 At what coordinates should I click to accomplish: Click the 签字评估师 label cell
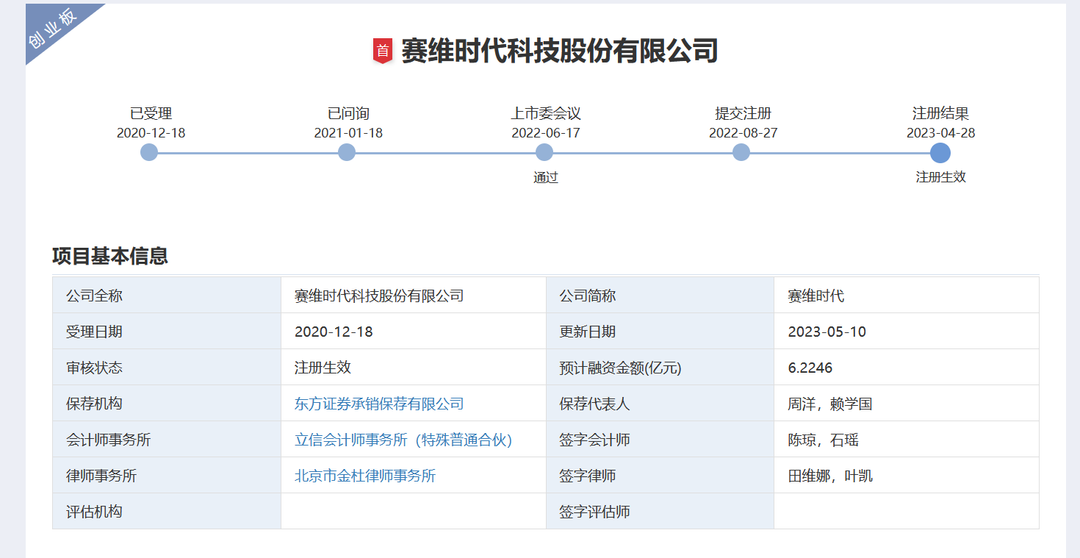pyautogui.click(x=660, y=512)
